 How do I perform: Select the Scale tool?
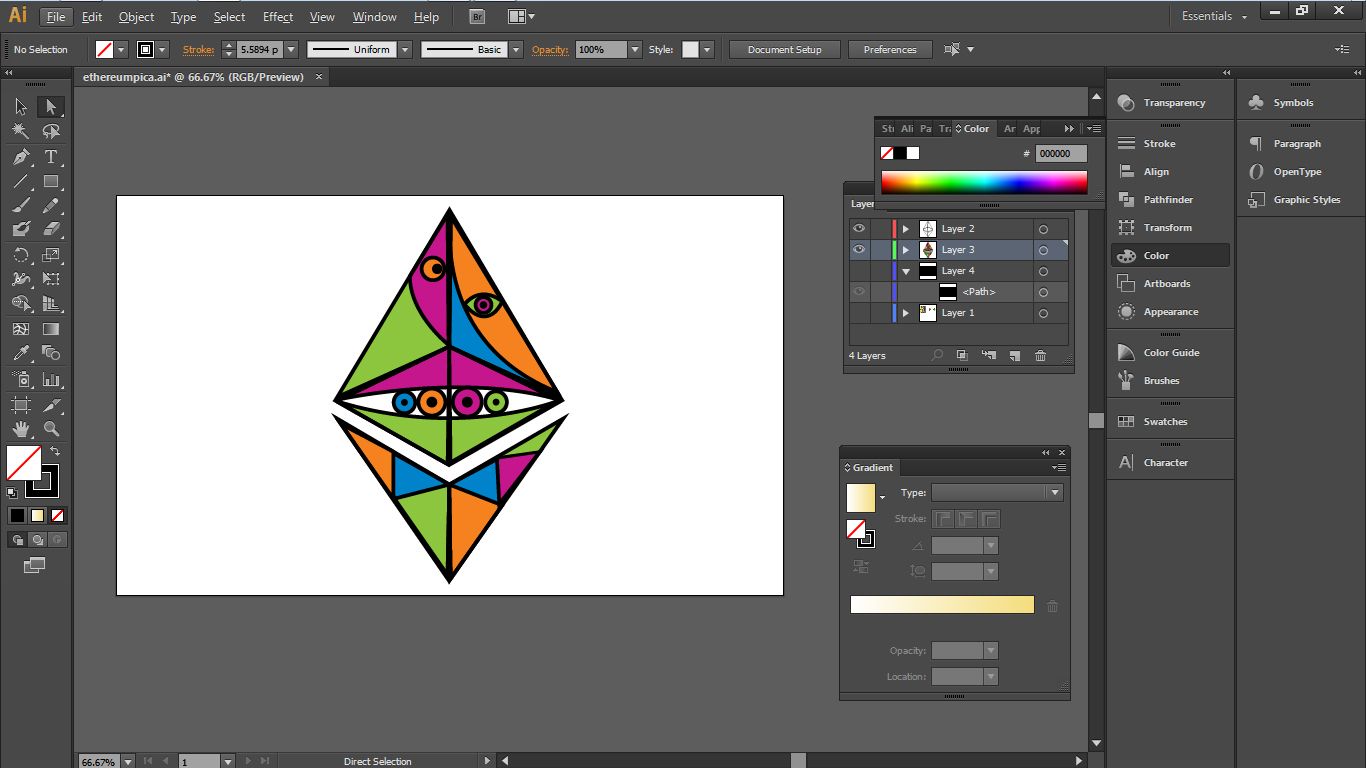[51, 255]
